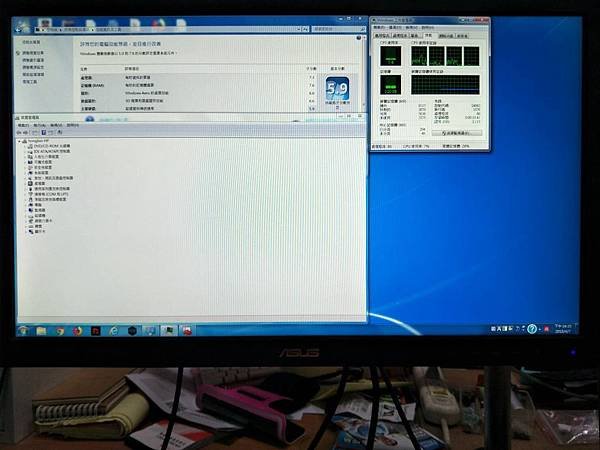
Task: Click the red icon at the end of taskbar apps
Action: 187,331
